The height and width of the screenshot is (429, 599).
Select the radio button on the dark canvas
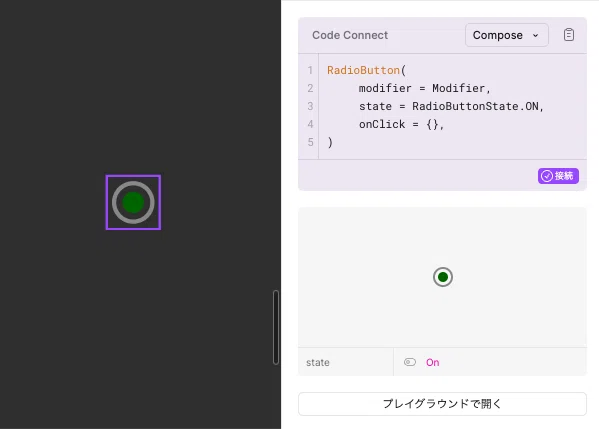pos(133,202)
